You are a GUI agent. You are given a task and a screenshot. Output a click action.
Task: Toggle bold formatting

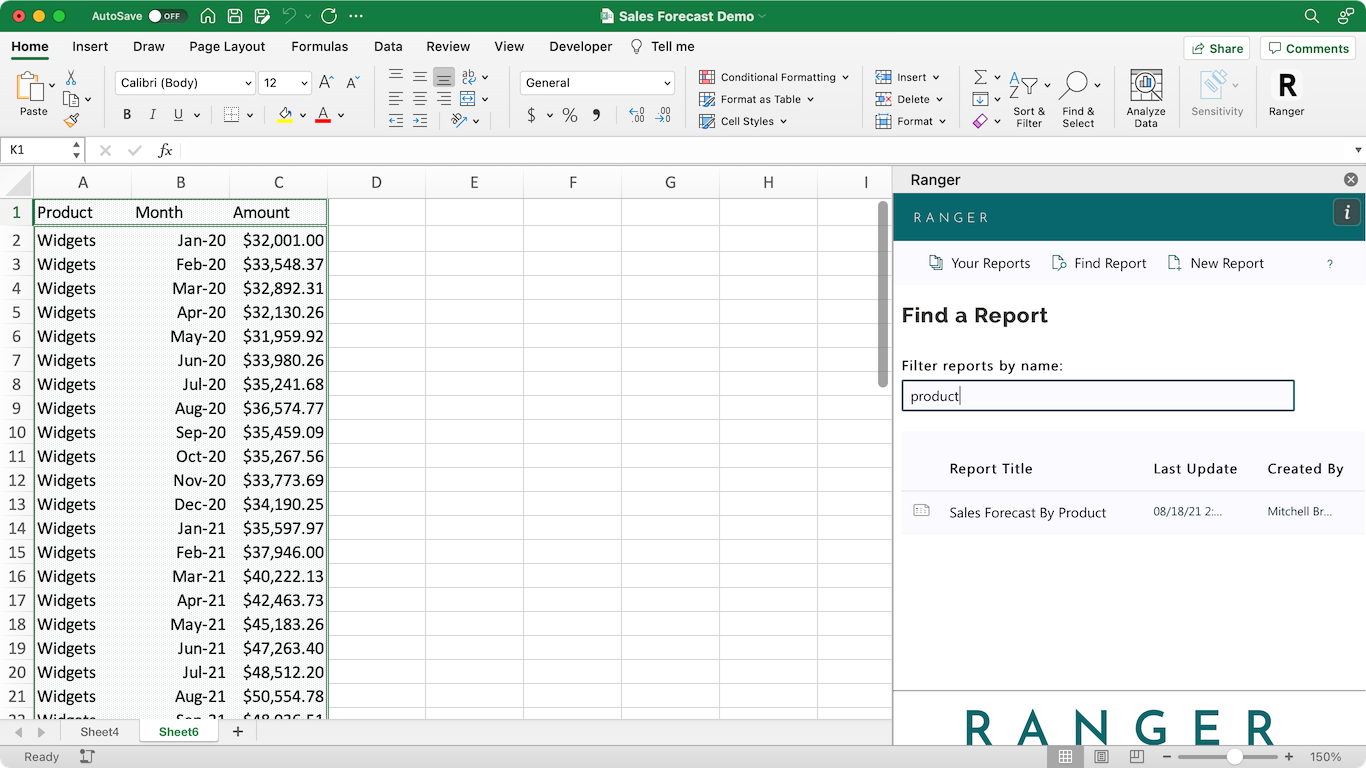tap(127, 115)
